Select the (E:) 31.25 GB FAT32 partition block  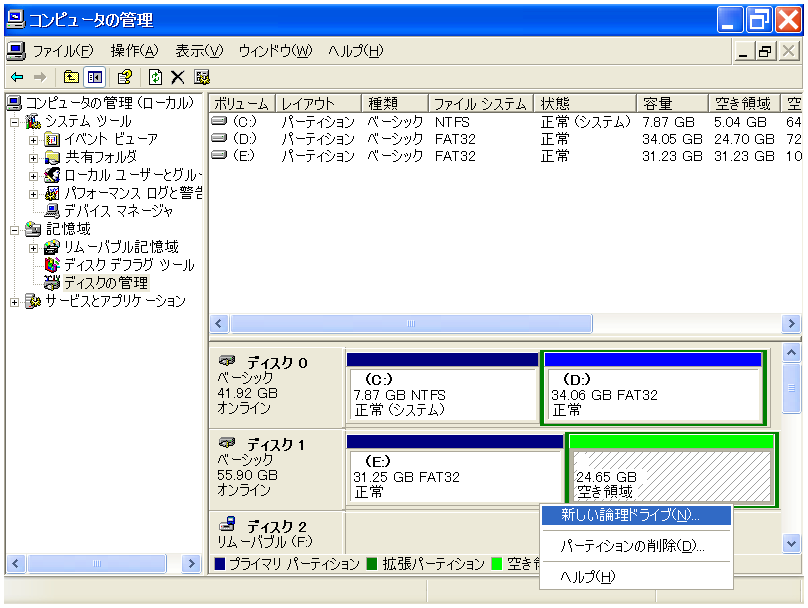(455, 470)
